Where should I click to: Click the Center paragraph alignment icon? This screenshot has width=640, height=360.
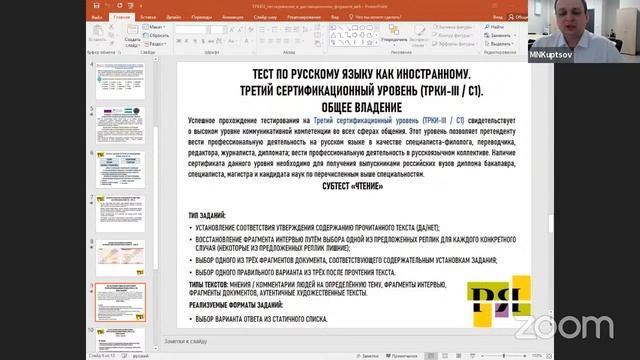coord(271,41)
